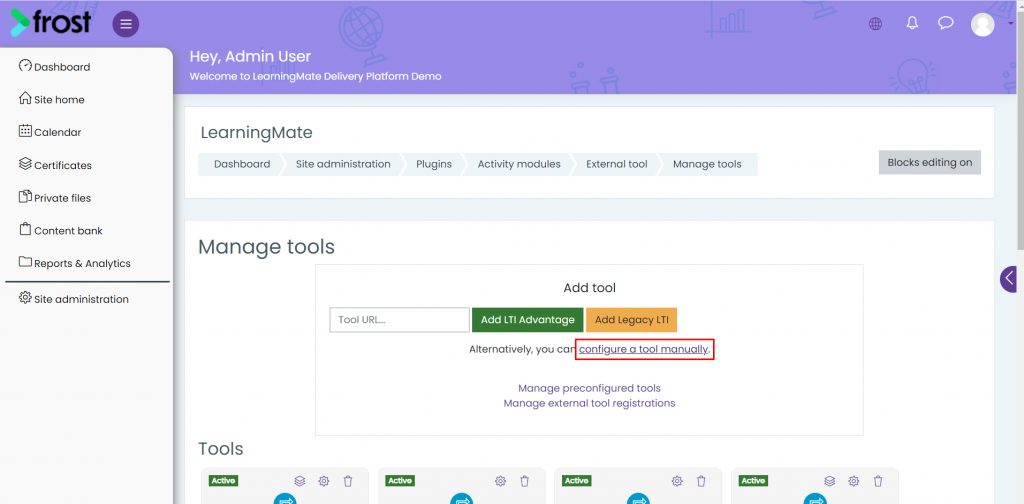Click the page vertical scrollbar
The height and width of the screenshot is (504, 1024).
tap(1019, 131)
